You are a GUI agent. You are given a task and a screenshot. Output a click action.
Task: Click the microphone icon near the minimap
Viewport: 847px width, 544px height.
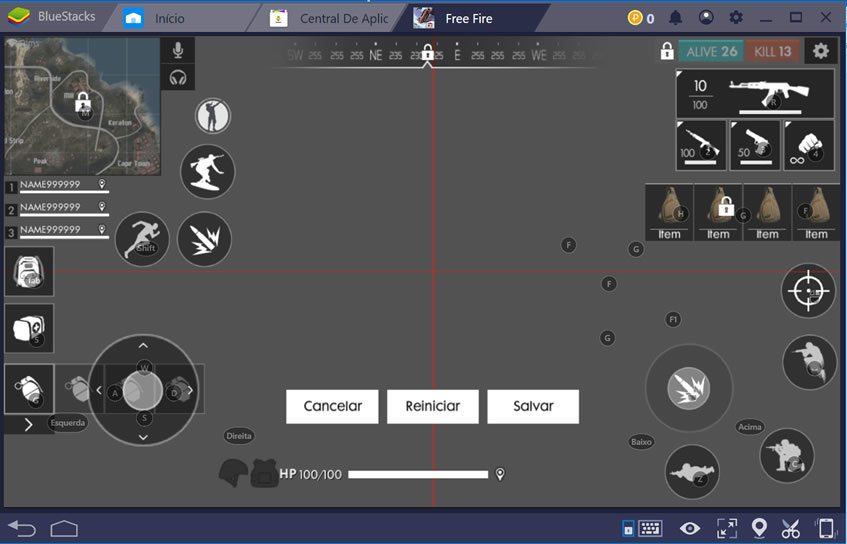[178, 50]
